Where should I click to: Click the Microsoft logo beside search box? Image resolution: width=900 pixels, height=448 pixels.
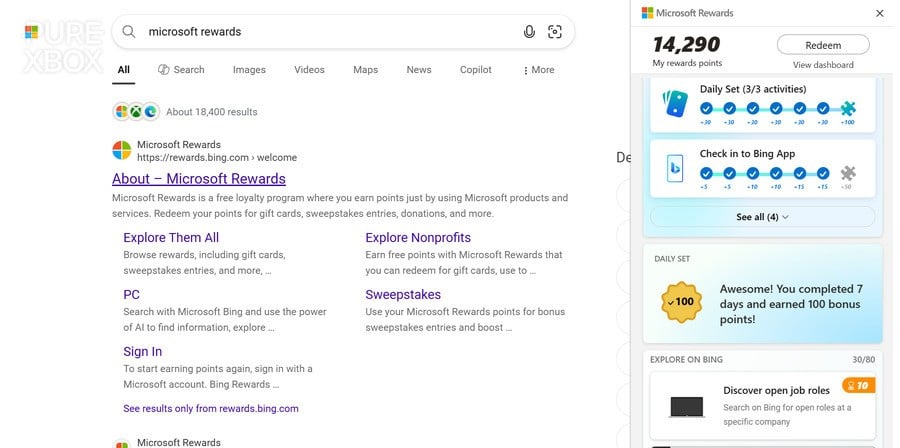point(32,32)
